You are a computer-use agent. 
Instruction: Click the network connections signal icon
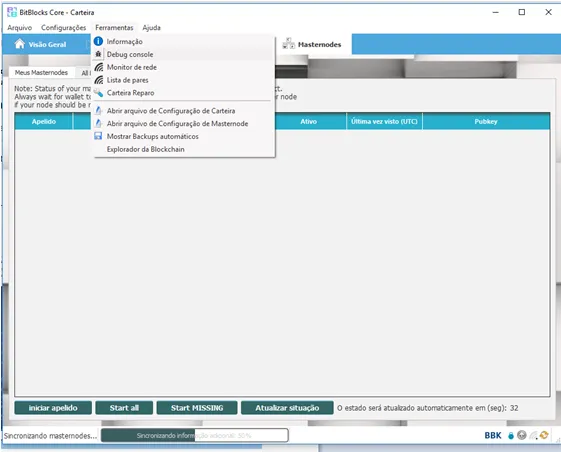click(533, 435)
